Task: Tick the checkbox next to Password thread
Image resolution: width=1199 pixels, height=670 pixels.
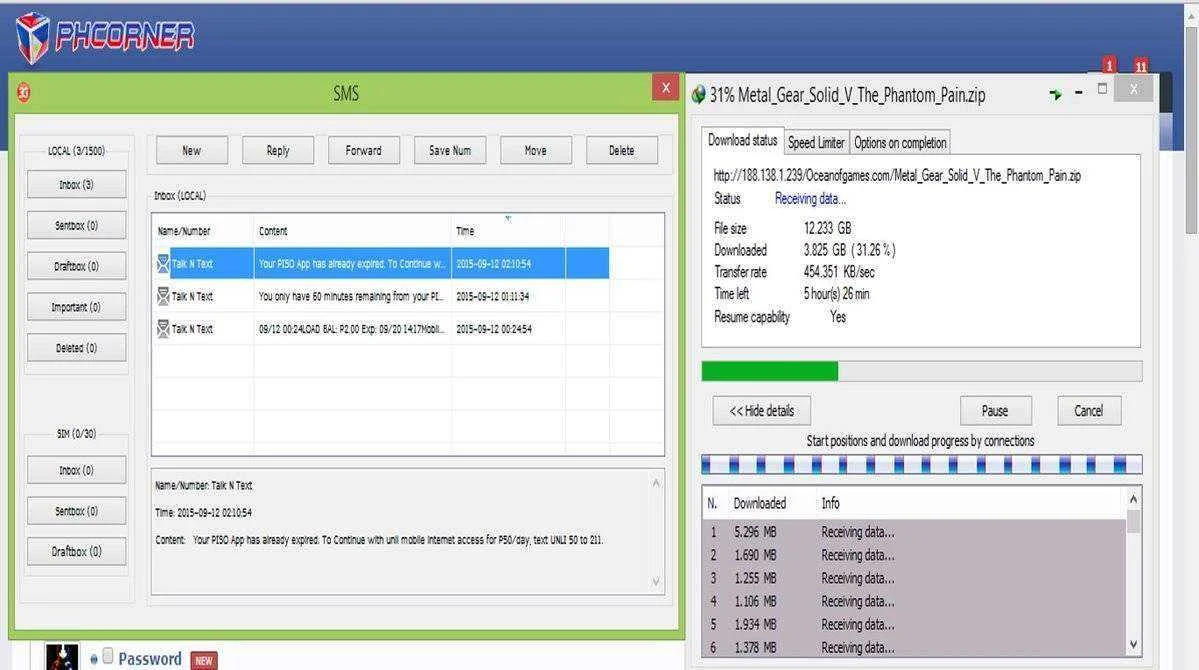Action: [108, 656]
